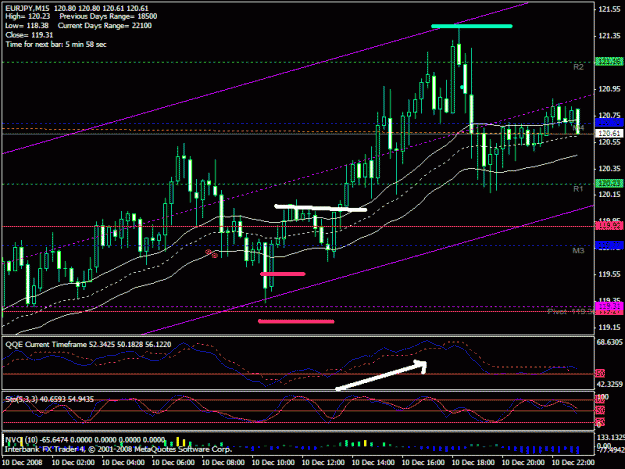Screen dimensions: 625x469
Task: Select the Sto(5,3,3) indicator label
Action: click(49, 399)
